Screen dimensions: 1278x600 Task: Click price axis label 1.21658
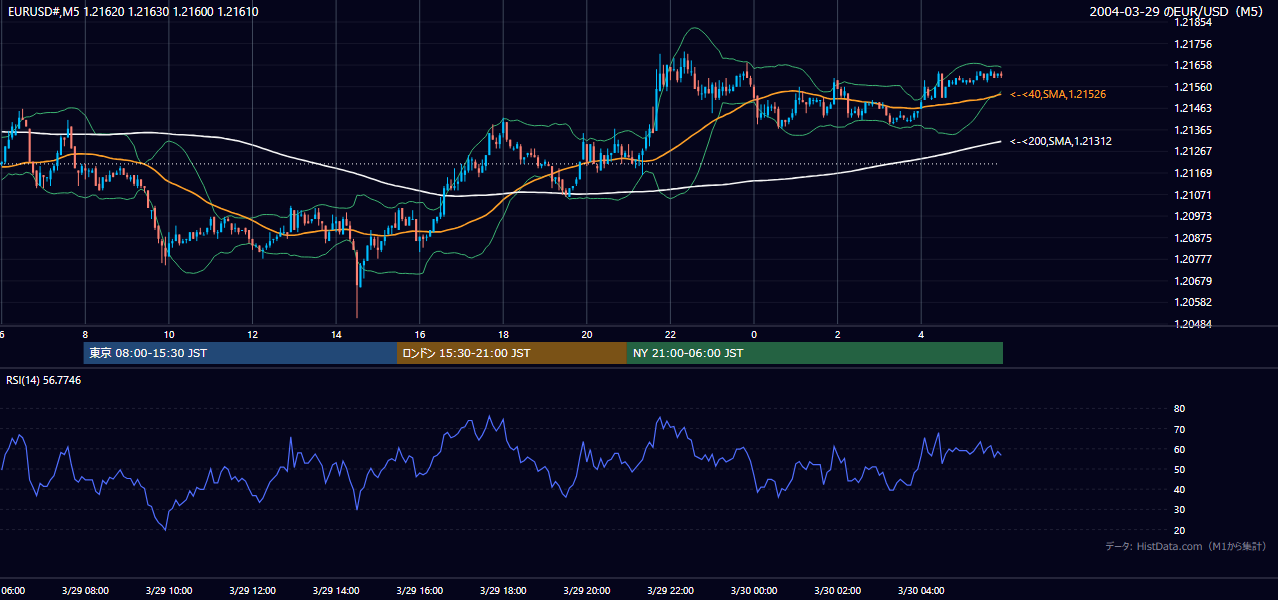[1192, 65]
